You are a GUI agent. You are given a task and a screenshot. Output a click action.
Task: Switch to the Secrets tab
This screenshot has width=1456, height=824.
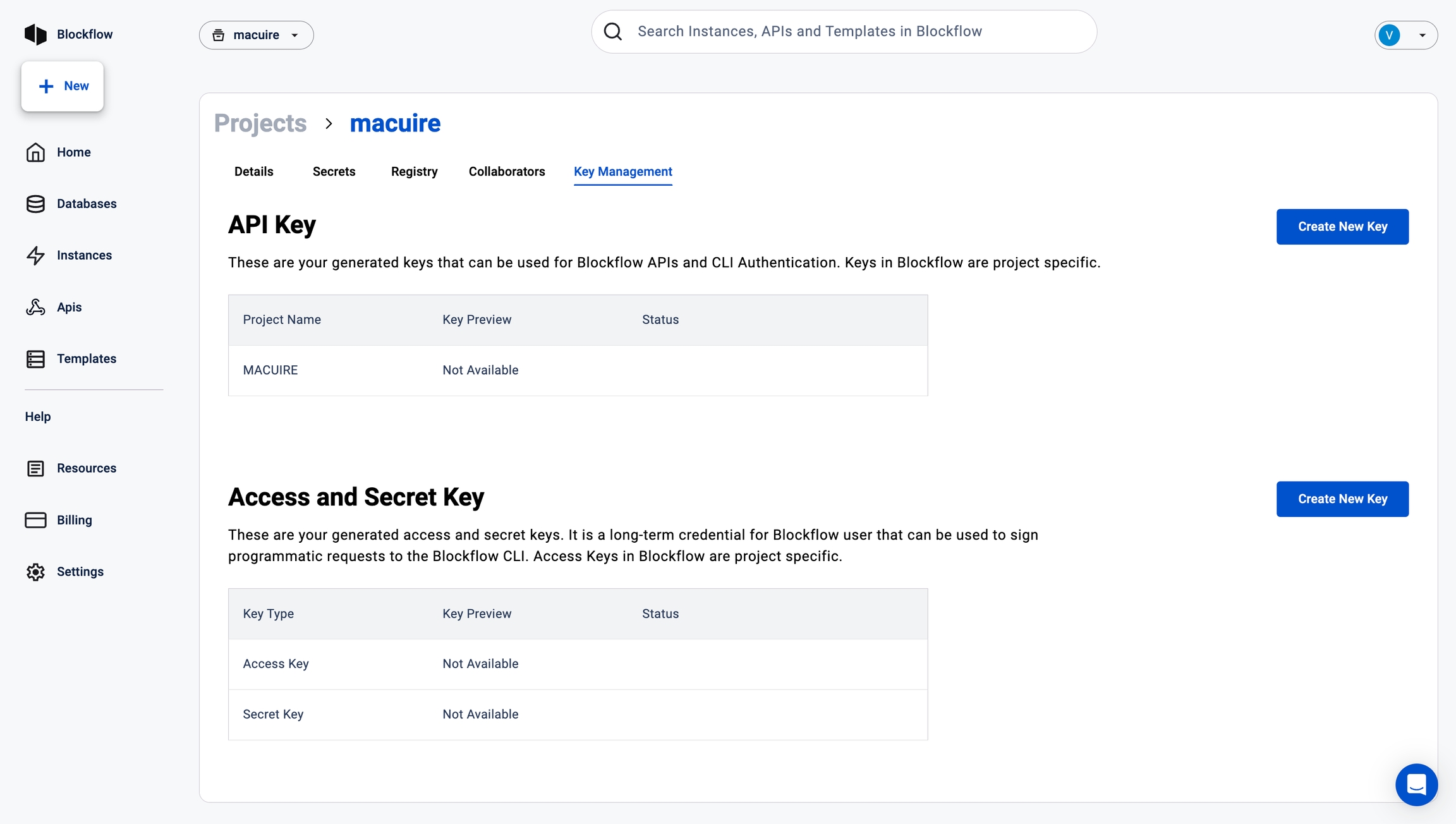[334, 172]
